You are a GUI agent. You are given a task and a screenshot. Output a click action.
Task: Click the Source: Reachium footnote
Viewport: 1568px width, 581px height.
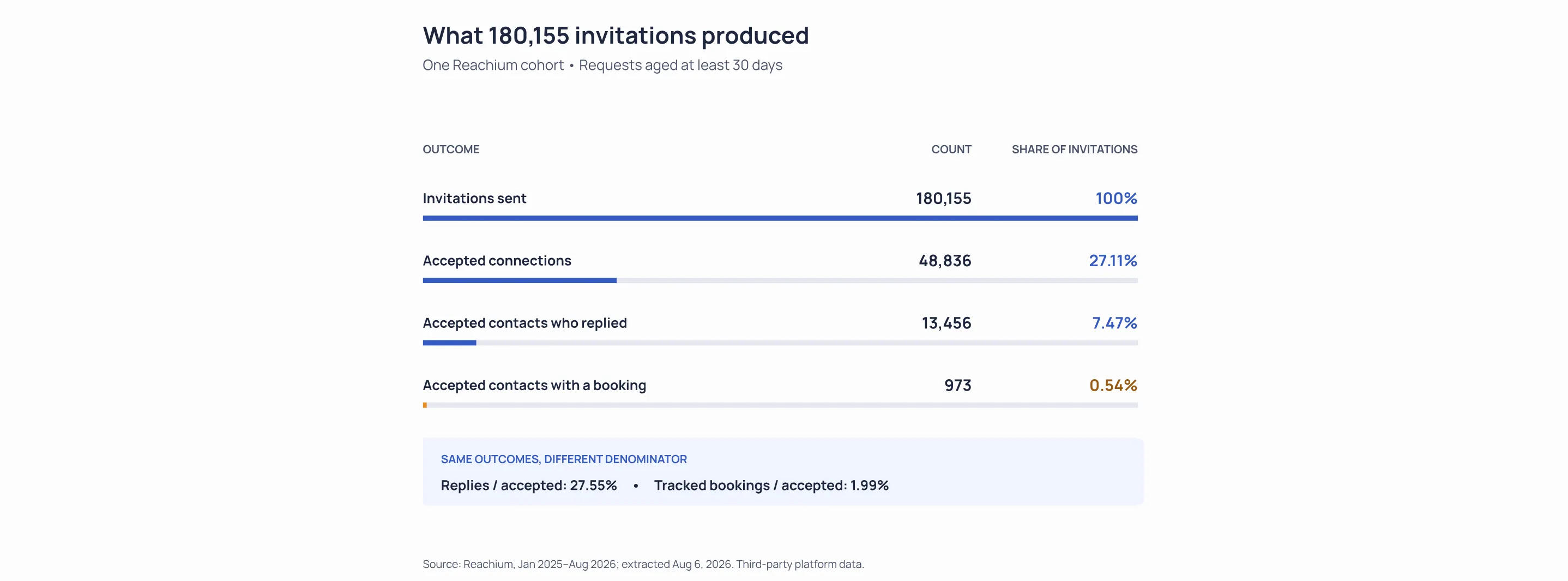[643, 564]
